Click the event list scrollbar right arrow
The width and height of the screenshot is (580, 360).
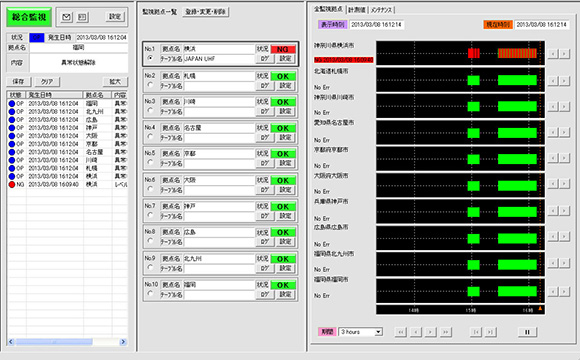[x=123, y=342]
